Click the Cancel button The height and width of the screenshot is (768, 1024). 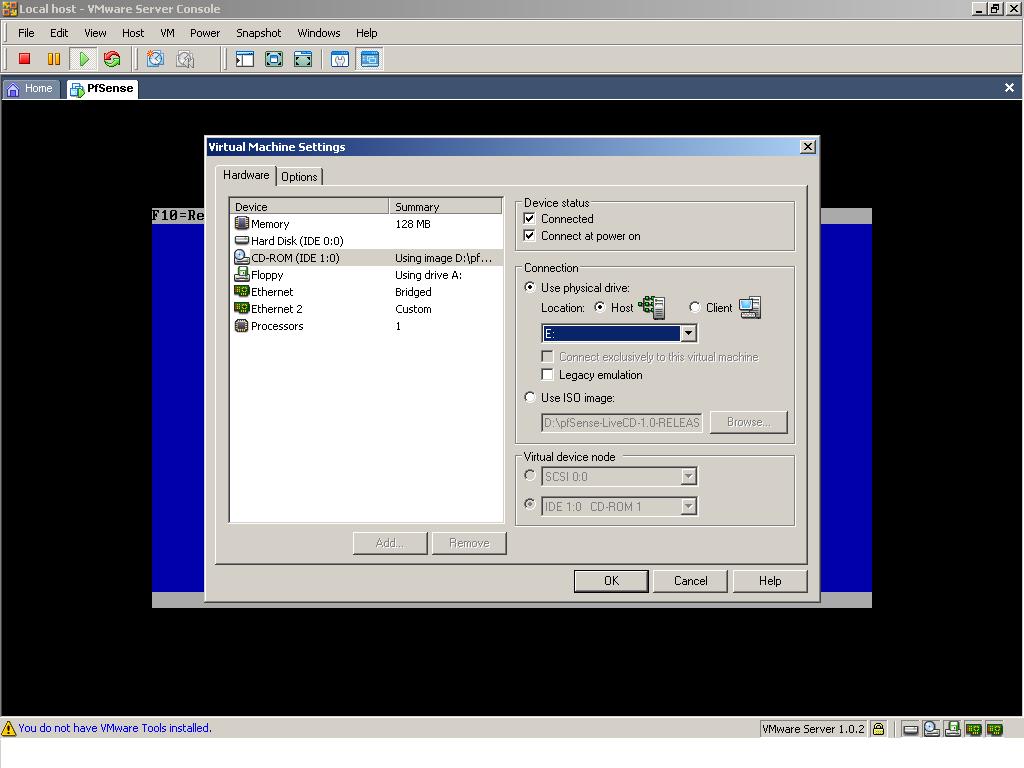[690, 581]
